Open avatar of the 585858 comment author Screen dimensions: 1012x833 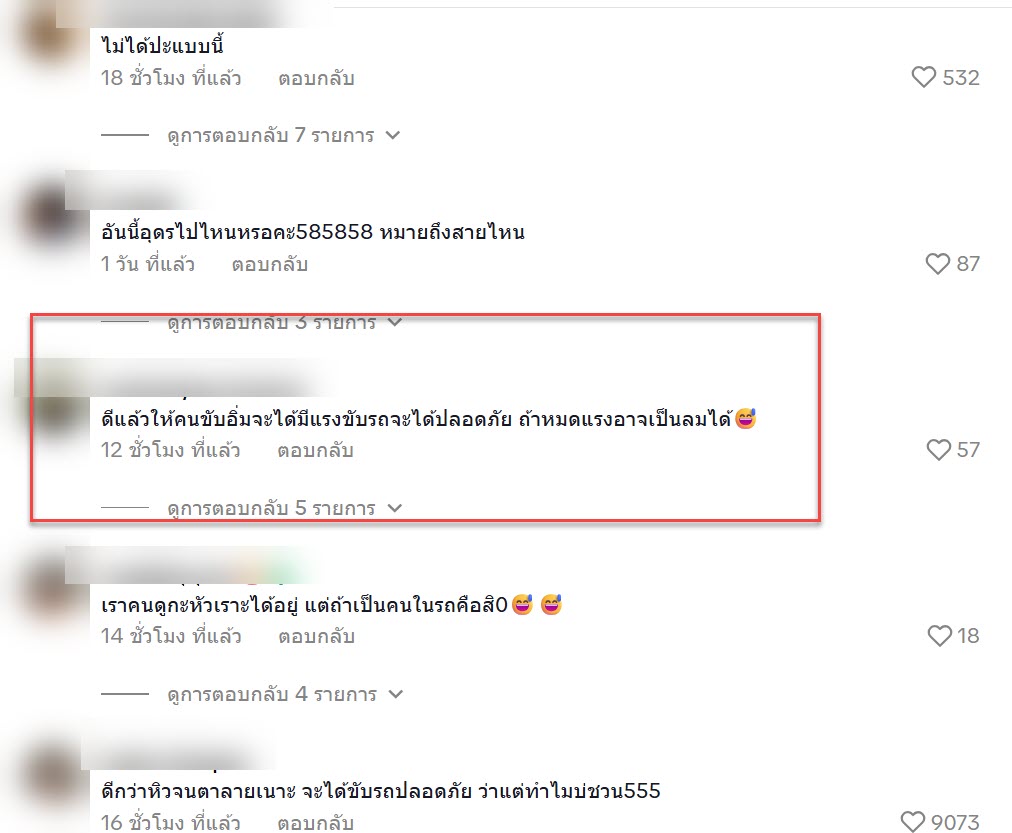tap(50, 216)
